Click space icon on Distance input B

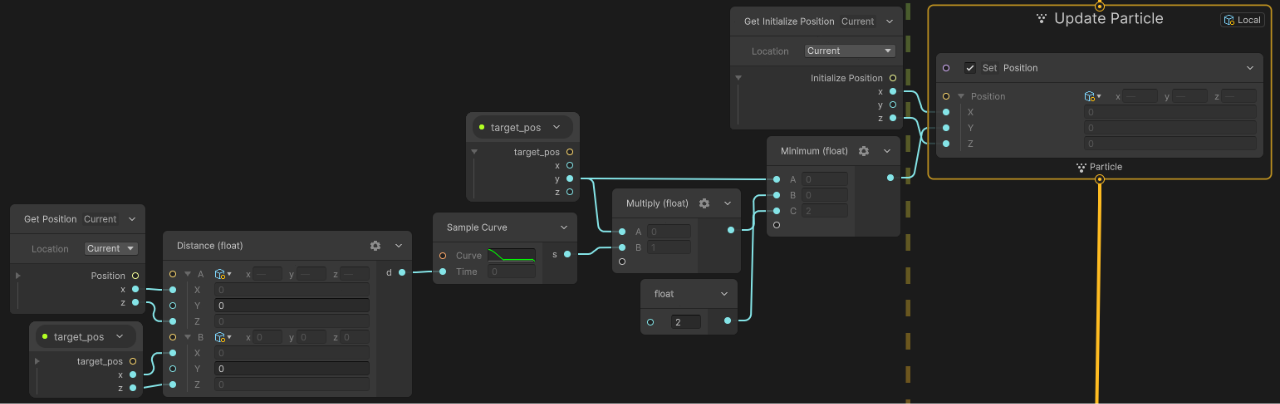(219, 337)
